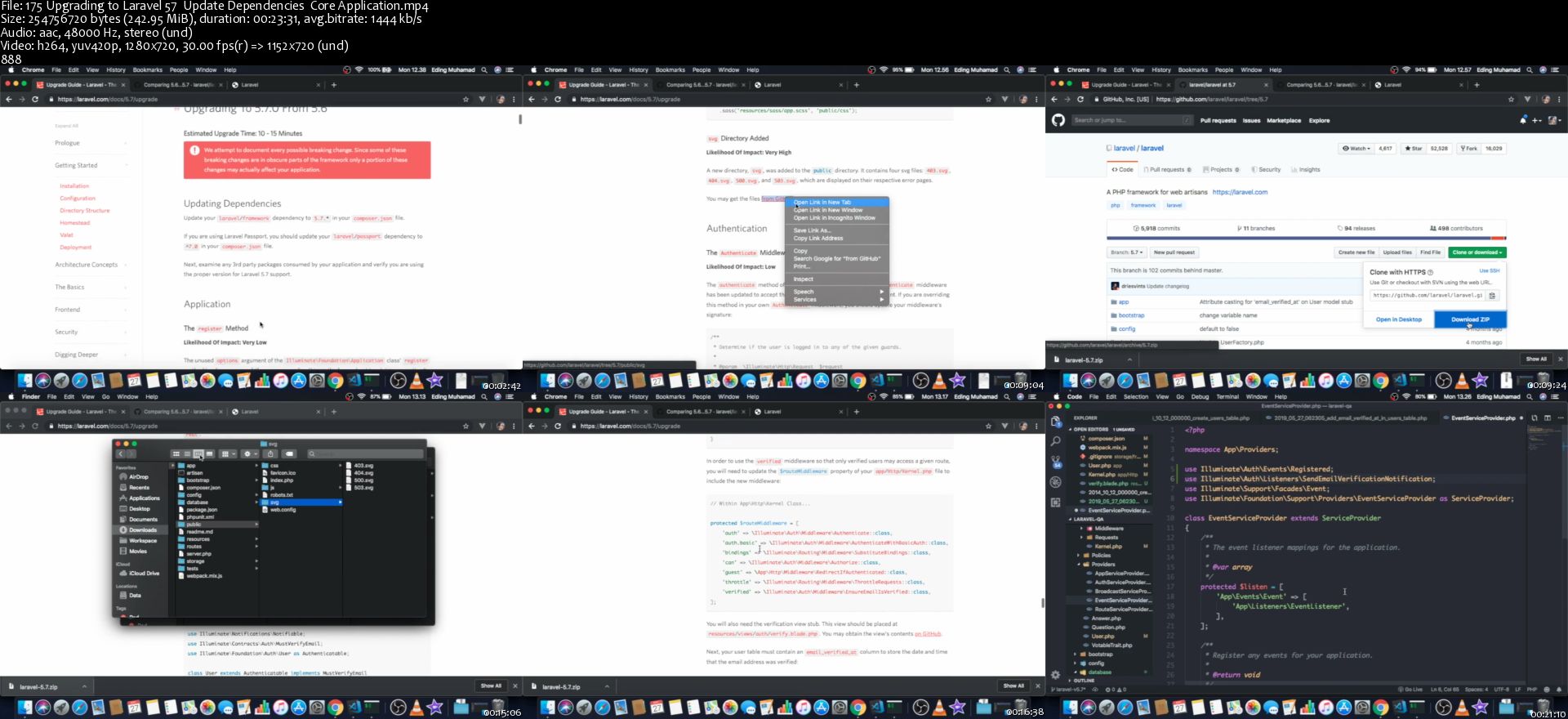
Task: Click Finder search field
Action: pos(365,453)
